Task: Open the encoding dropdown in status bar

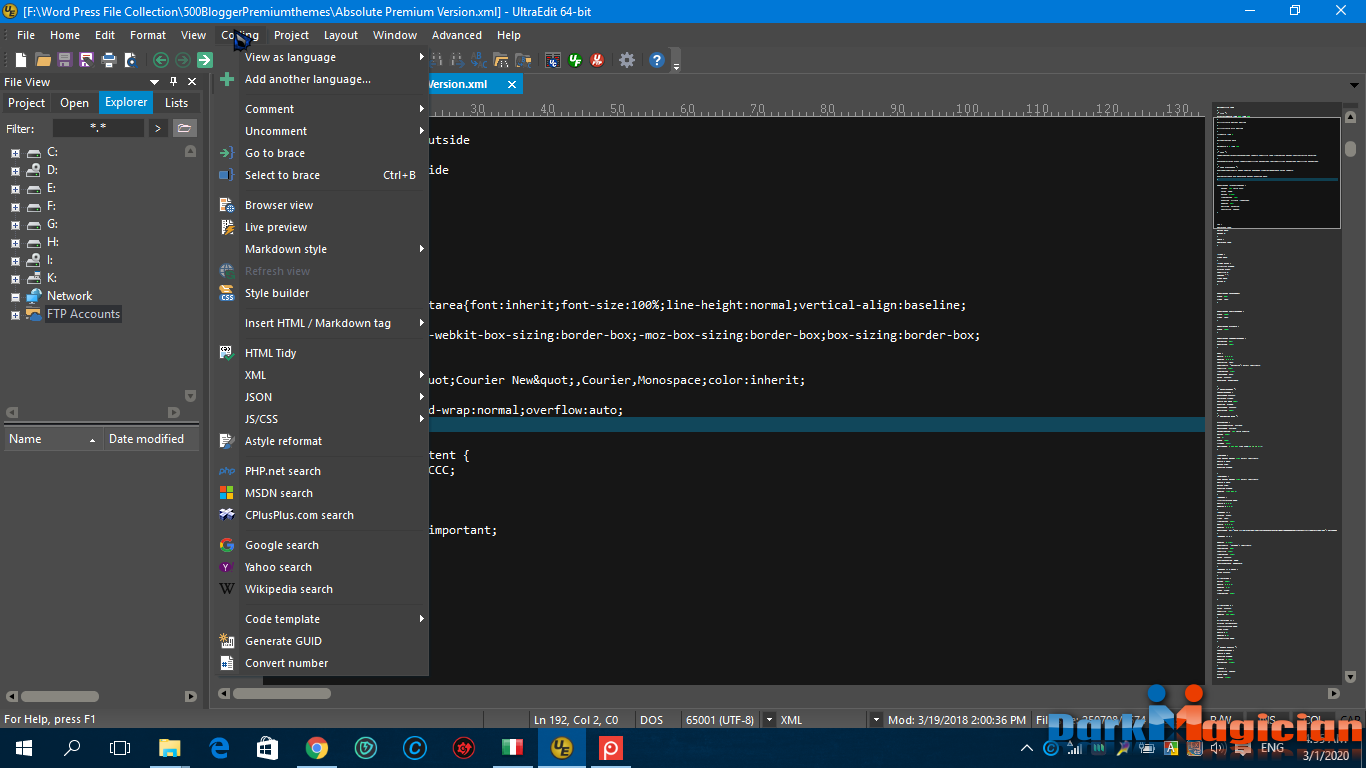Action: point(769,720)
